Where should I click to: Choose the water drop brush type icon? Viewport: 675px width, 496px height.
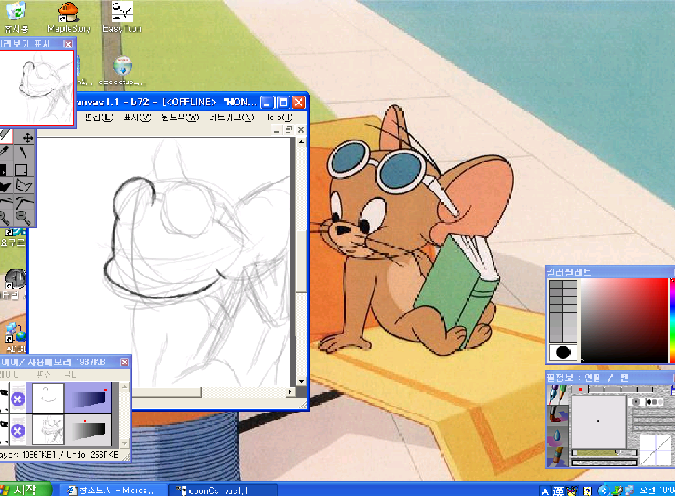557,436
